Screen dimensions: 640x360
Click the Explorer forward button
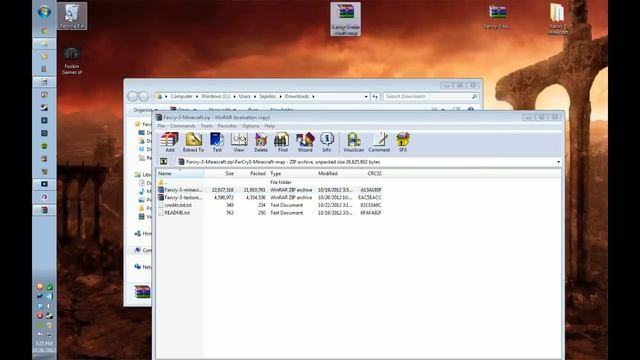pos(144,96)
